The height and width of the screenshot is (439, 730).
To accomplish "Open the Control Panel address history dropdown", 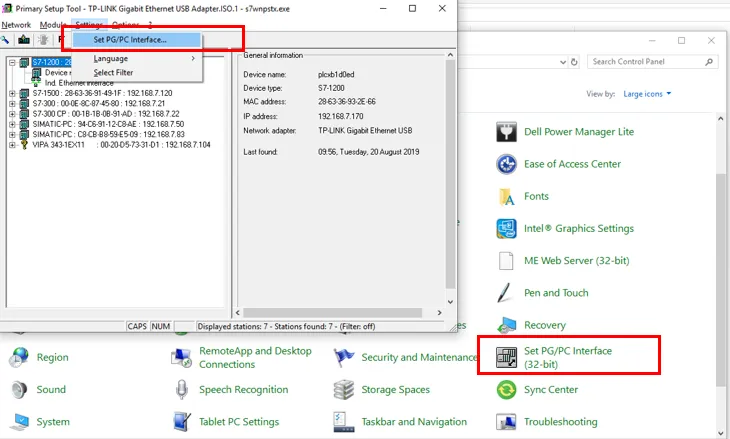I will coord(563,62).
